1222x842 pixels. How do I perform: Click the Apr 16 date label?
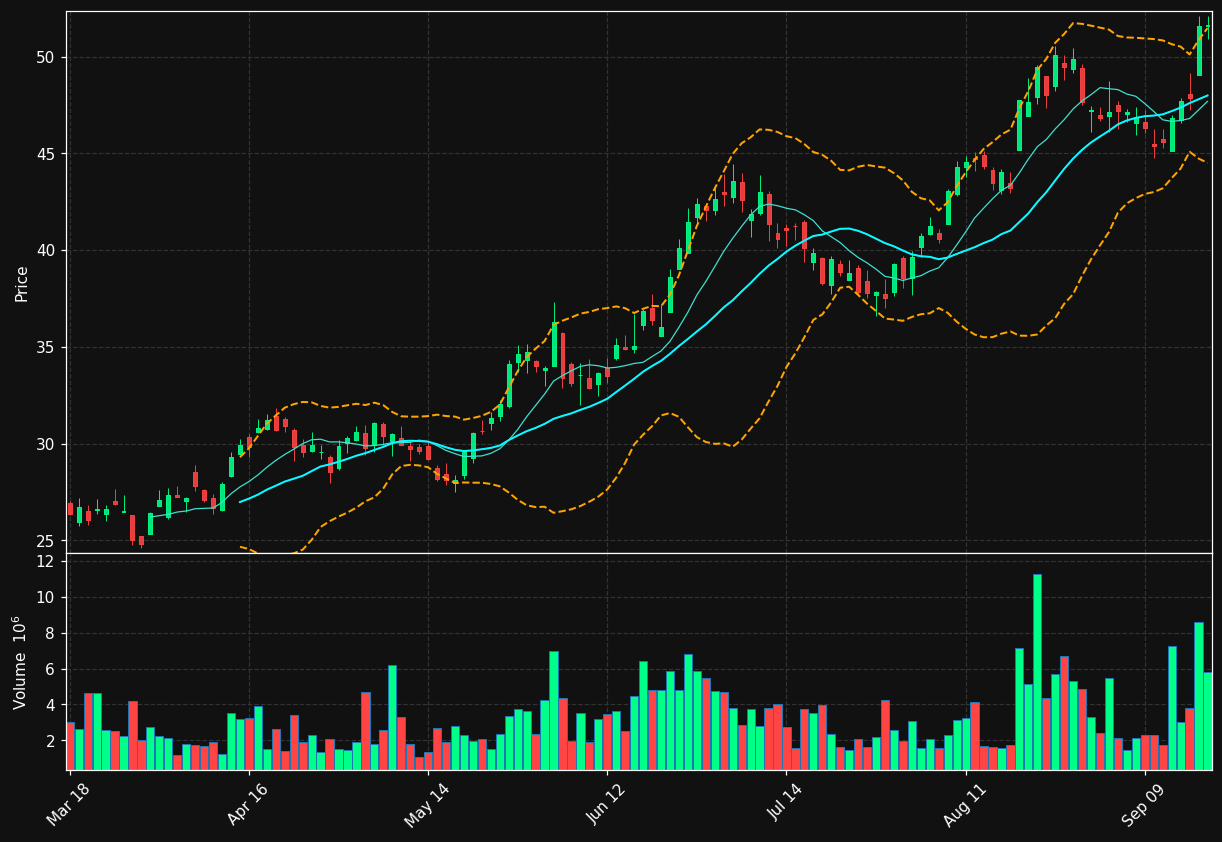click(245, 803)
